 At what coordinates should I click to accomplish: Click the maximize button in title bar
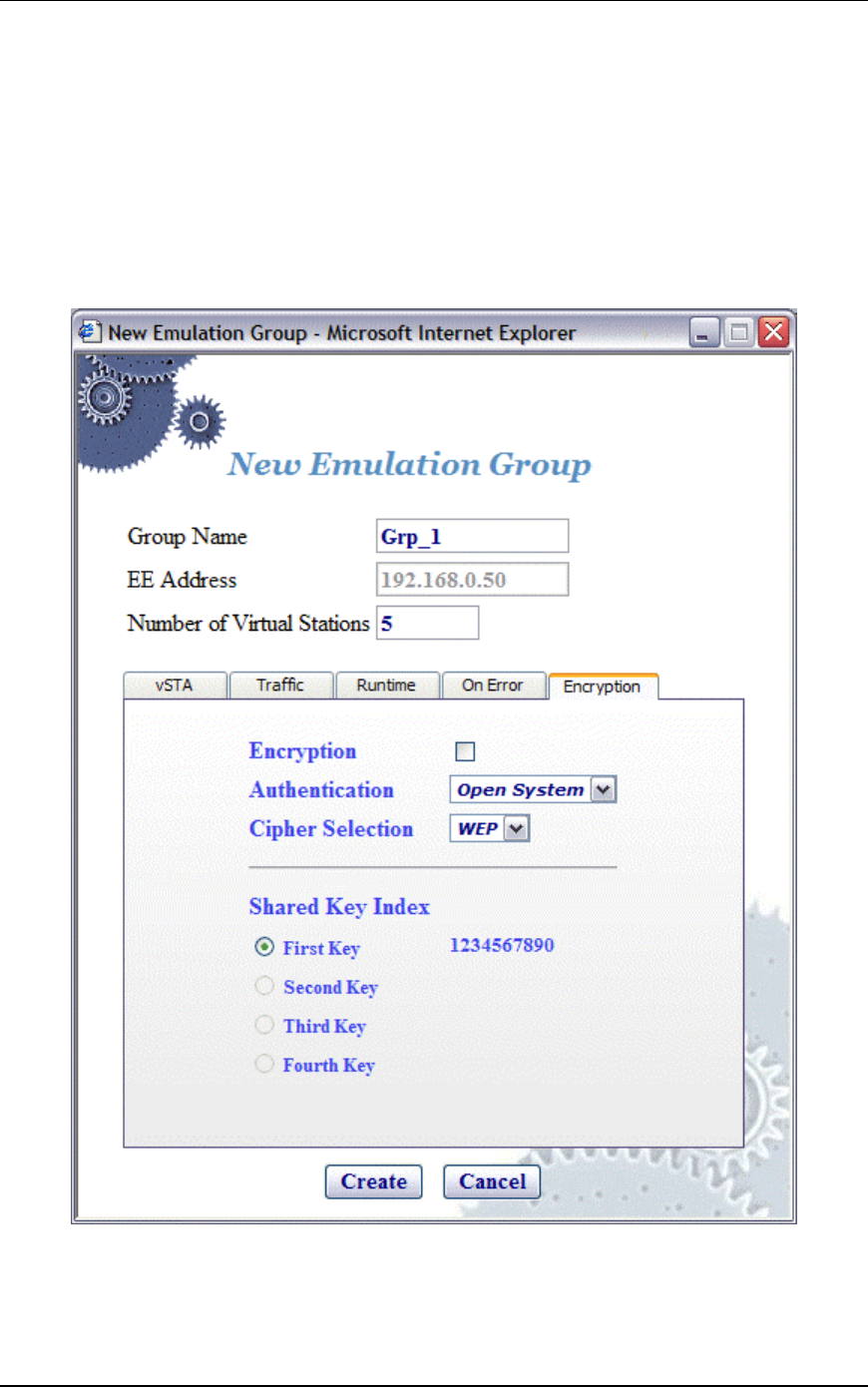(739, 332)
